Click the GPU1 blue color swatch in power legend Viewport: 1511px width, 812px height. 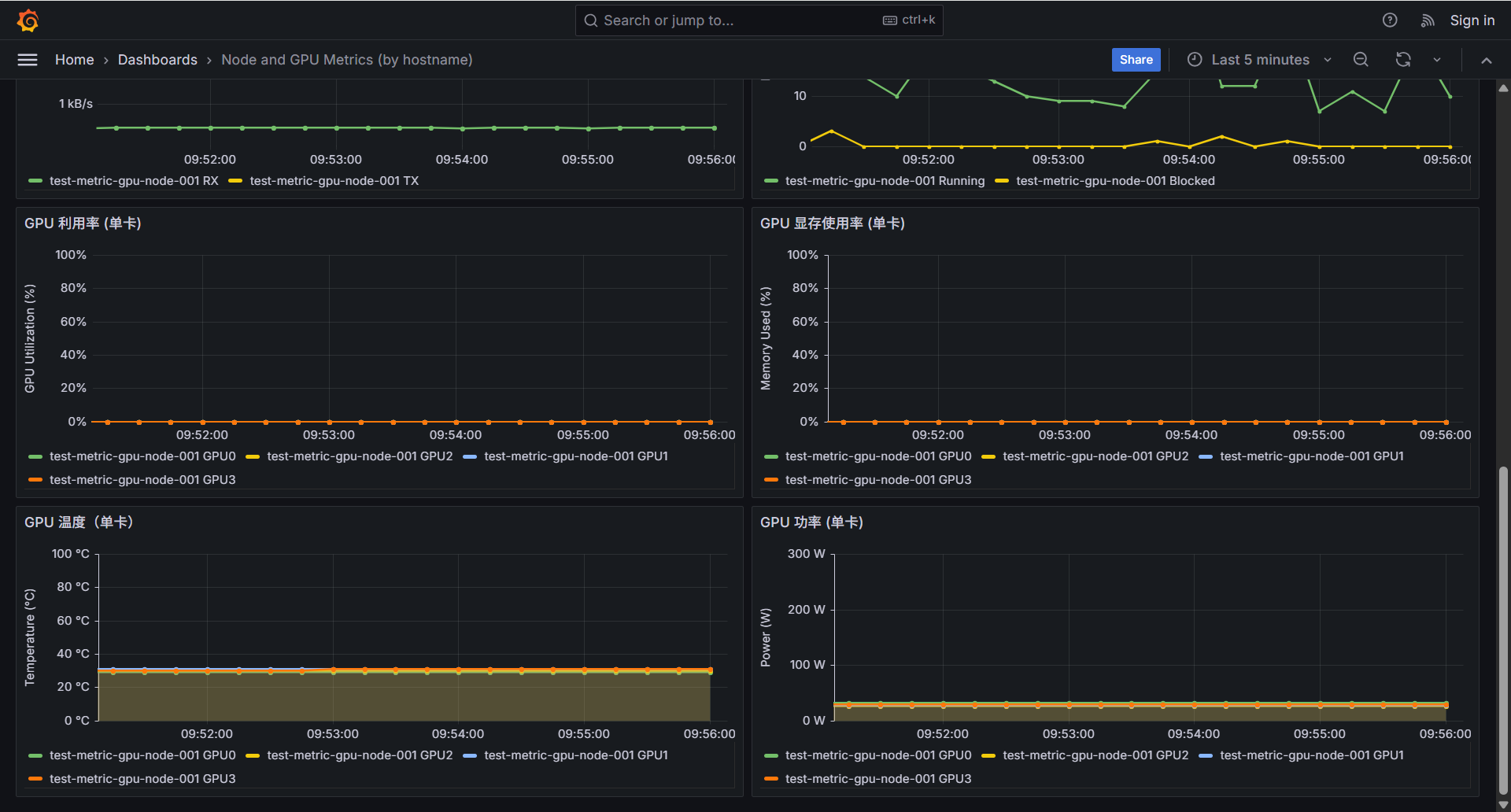click(1206, 755)
